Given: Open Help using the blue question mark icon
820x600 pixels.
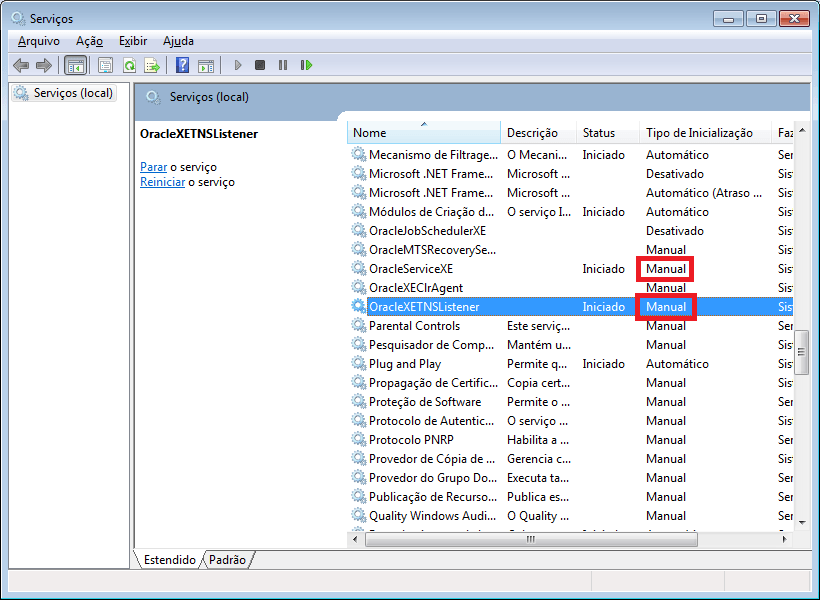Looking at the screenshot, I should click(x=183, y=64).
